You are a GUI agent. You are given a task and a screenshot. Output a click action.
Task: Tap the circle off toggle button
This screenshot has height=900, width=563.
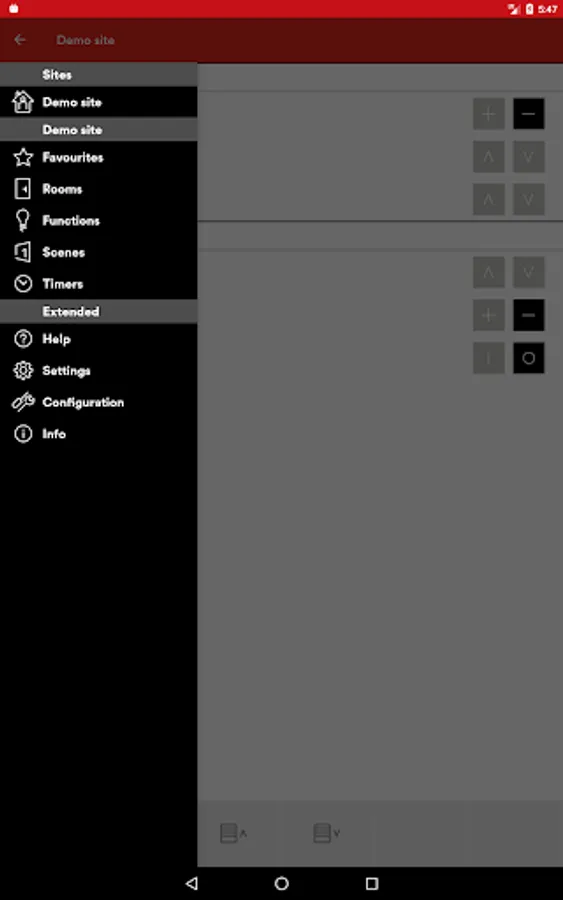529,358
